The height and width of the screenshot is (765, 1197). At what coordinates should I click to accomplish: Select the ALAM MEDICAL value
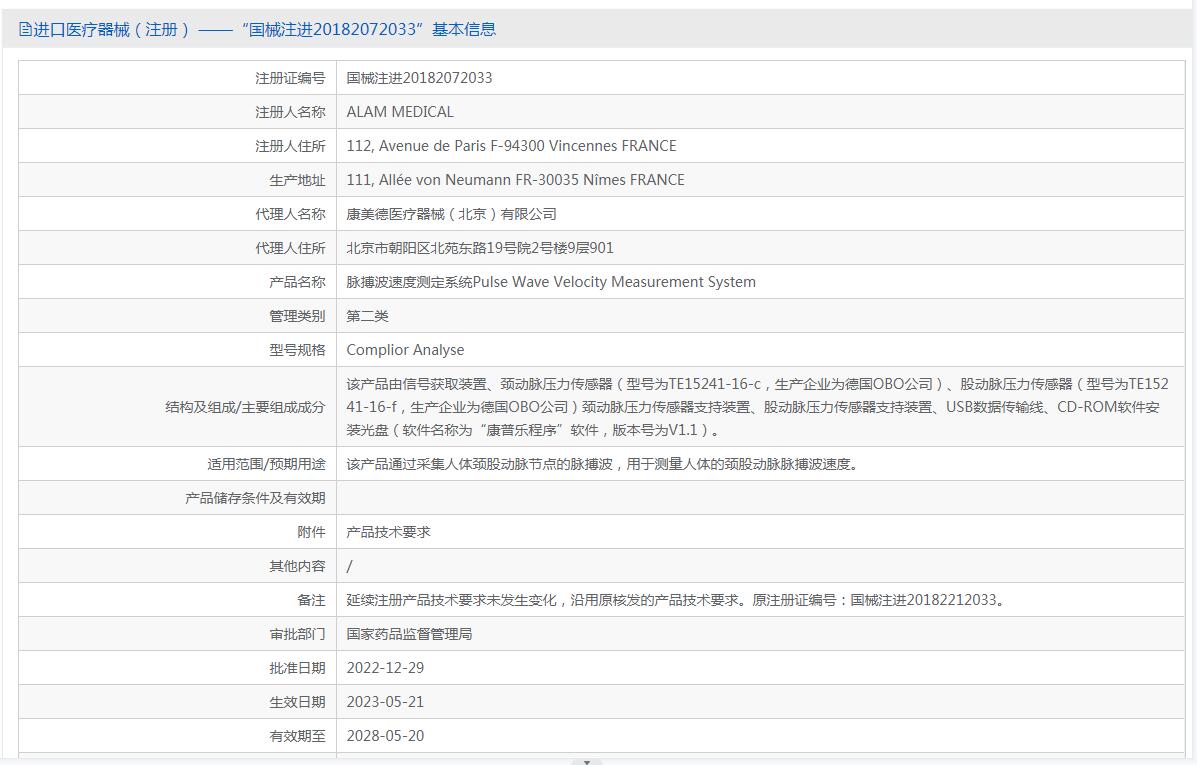(400, 112)
